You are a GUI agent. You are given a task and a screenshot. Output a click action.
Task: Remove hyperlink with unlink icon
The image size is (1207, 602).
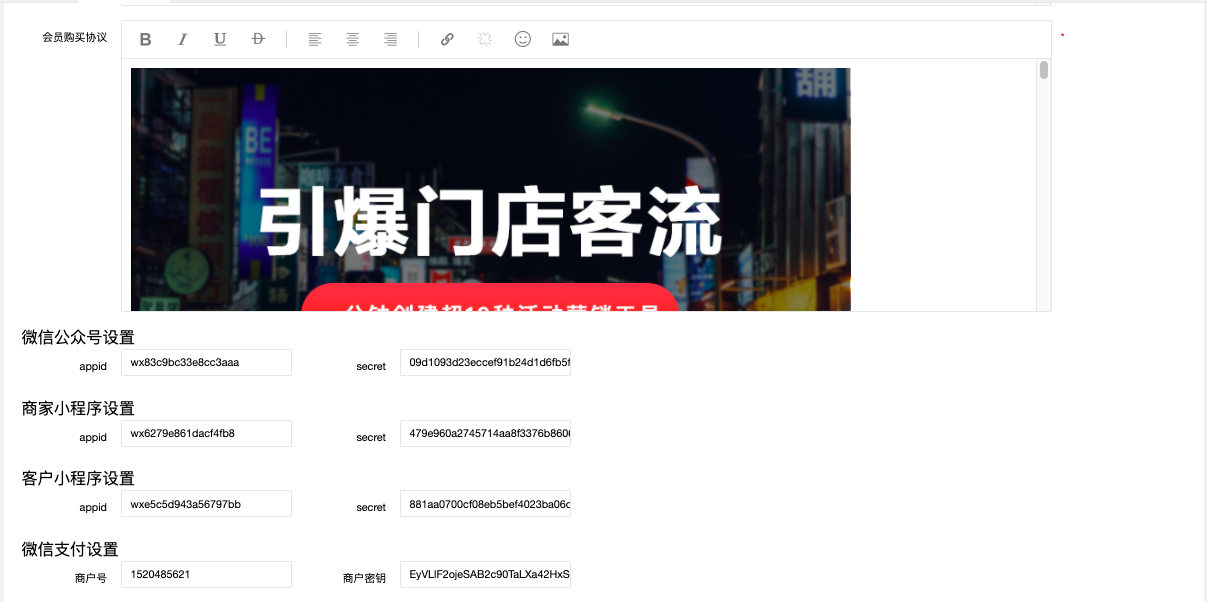[x=485, y=40]
